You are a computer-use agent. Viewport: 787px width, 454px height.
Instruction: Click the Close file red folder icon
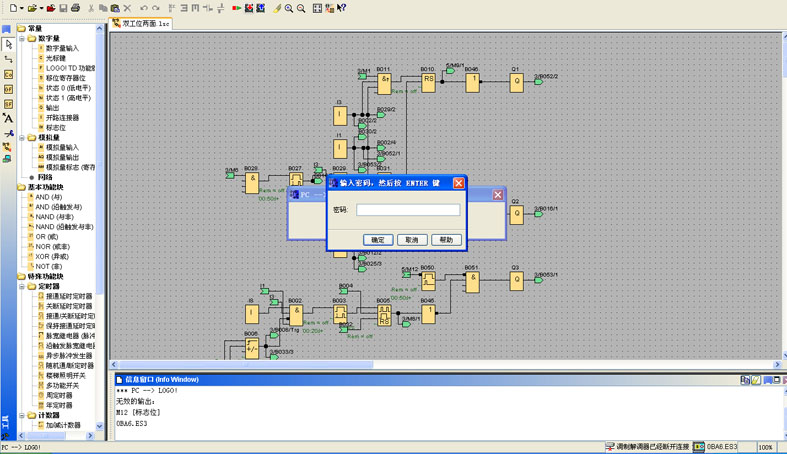click(51, 8)
